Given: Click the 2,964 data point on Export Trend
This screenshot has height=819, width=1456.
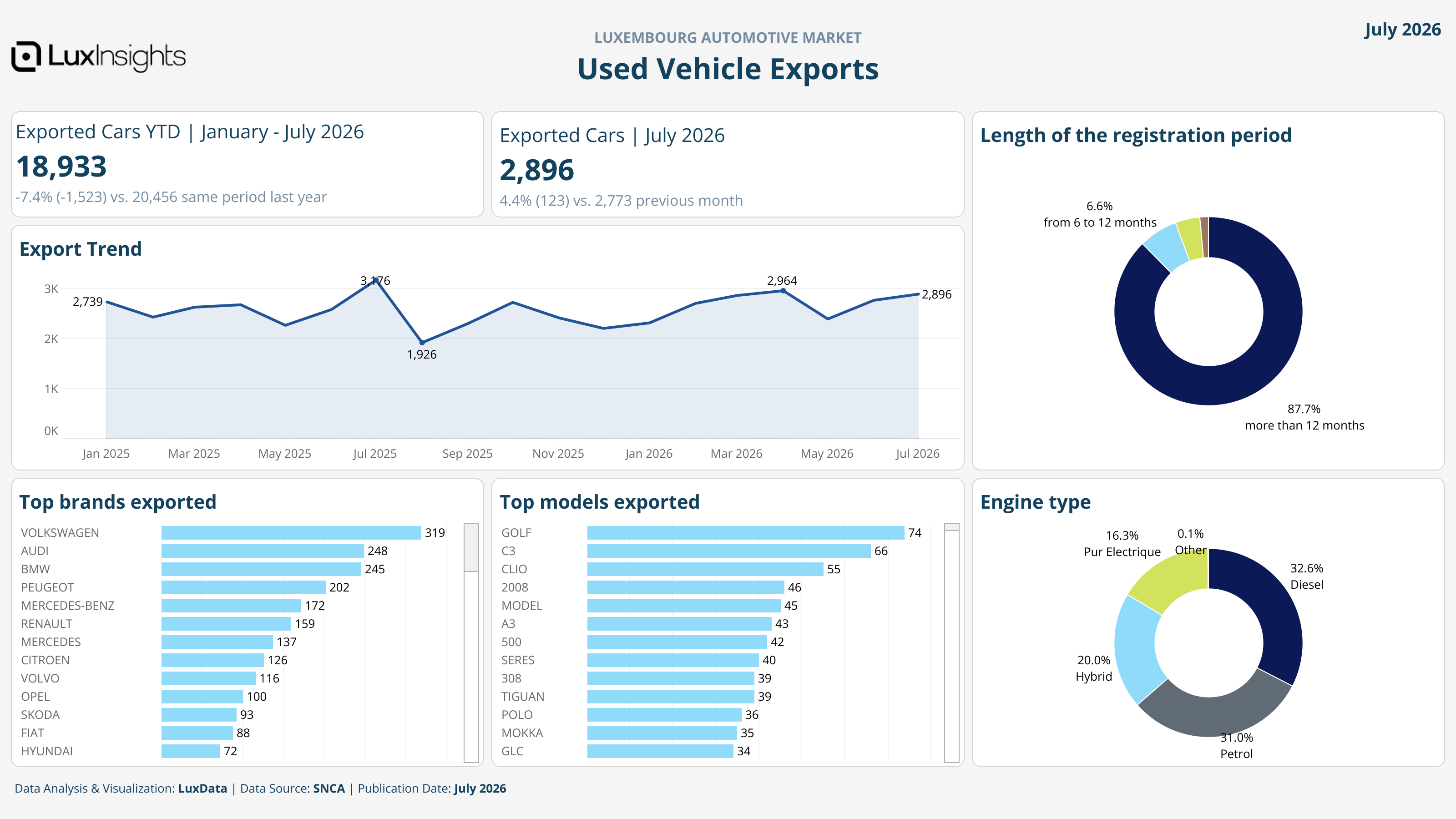Looking at the screenshot, I should pos(783,291).
